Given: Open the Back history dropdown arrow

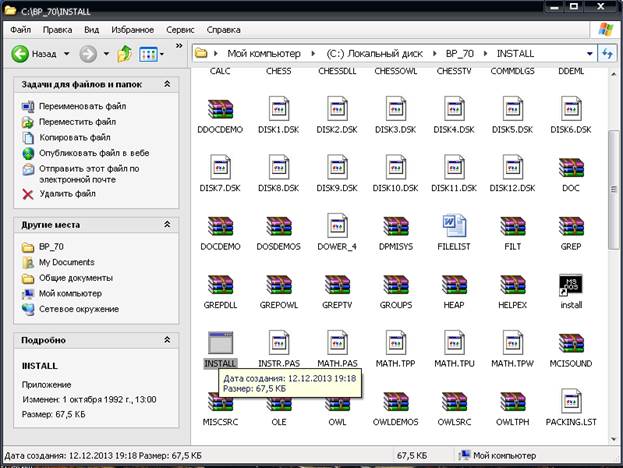Looking at the screenshot, I should 67,54.
